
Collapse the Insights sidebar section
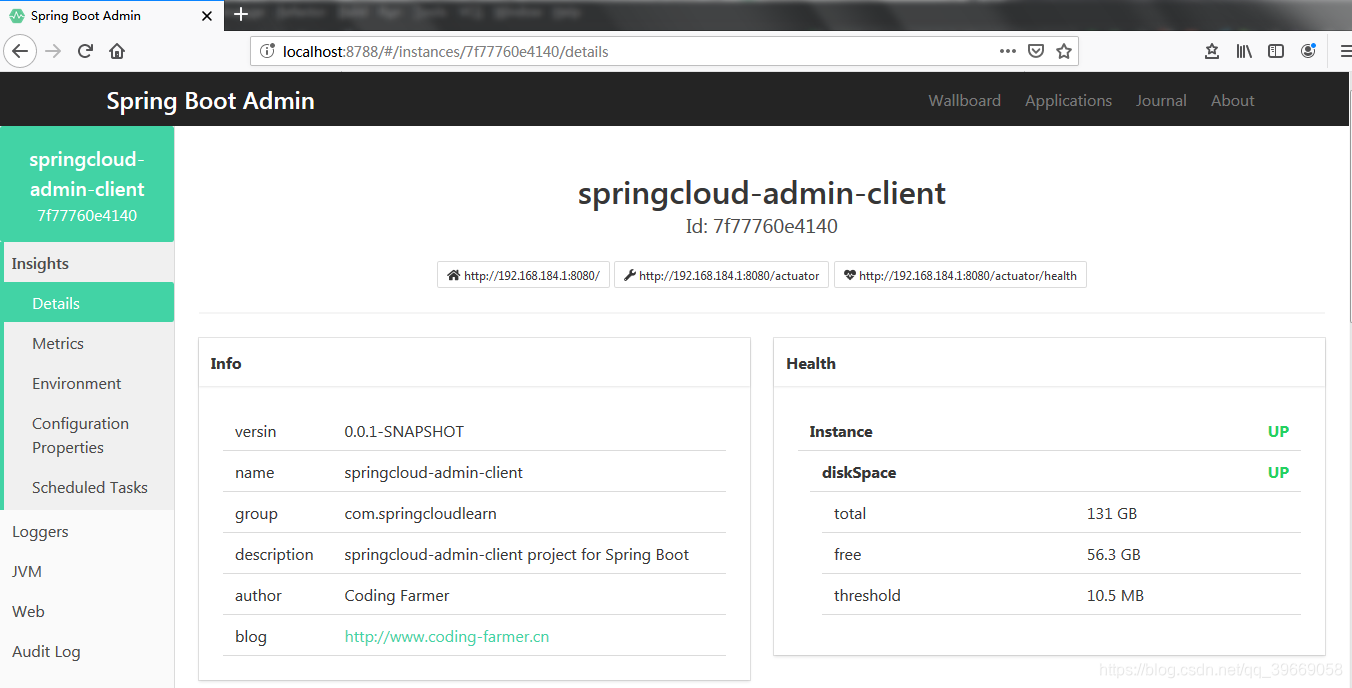pyautogui.click(x=89, y=263)
